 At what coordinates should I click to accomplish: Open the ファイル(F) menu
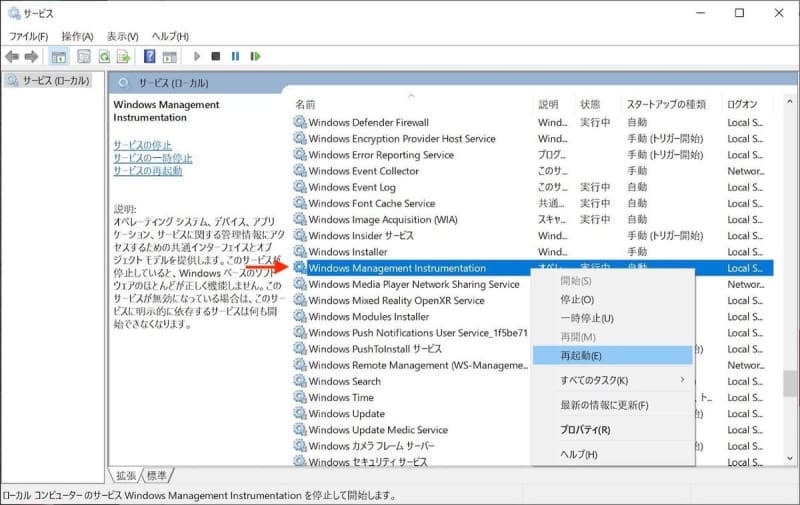coord(29,36)
